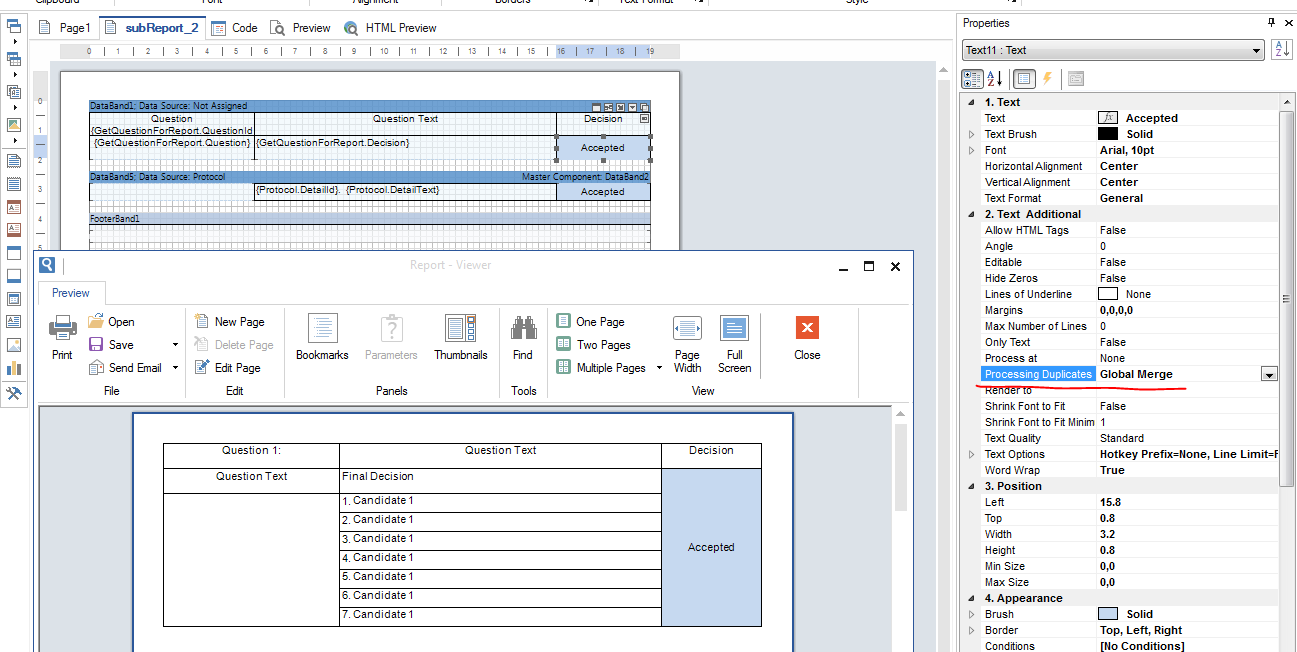
Task: Click the Categorized view icon in Properties
Action: tap(972, 78)
